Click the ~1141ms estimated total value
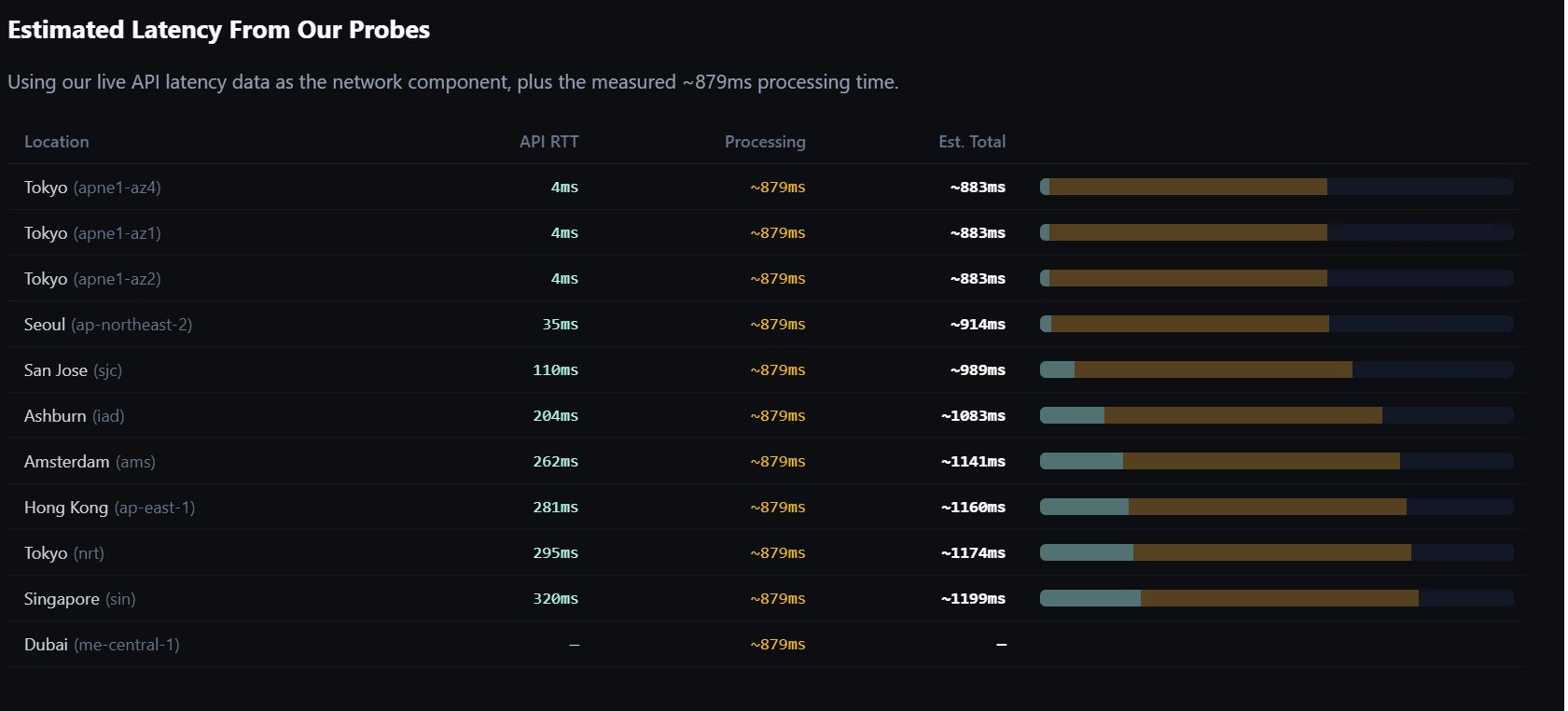Screen dimensions: 1568x711 (973, 462)
